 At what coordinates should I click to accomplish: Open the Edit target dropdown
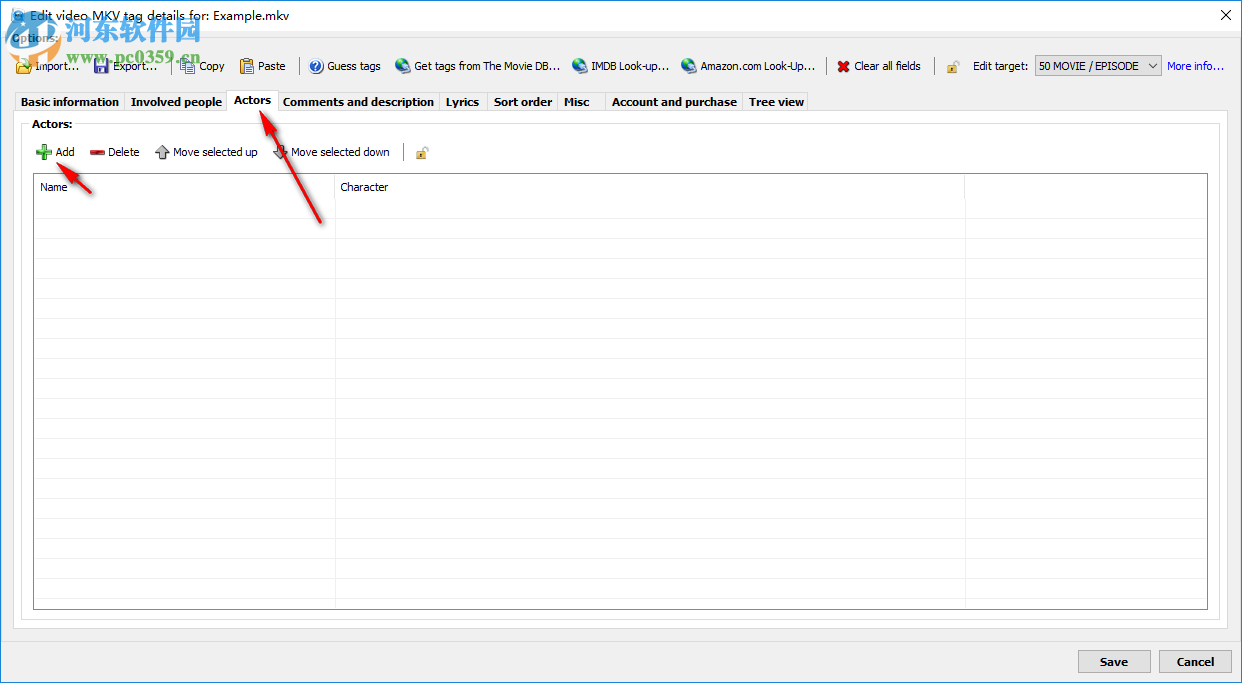(x=1151, y=65)
